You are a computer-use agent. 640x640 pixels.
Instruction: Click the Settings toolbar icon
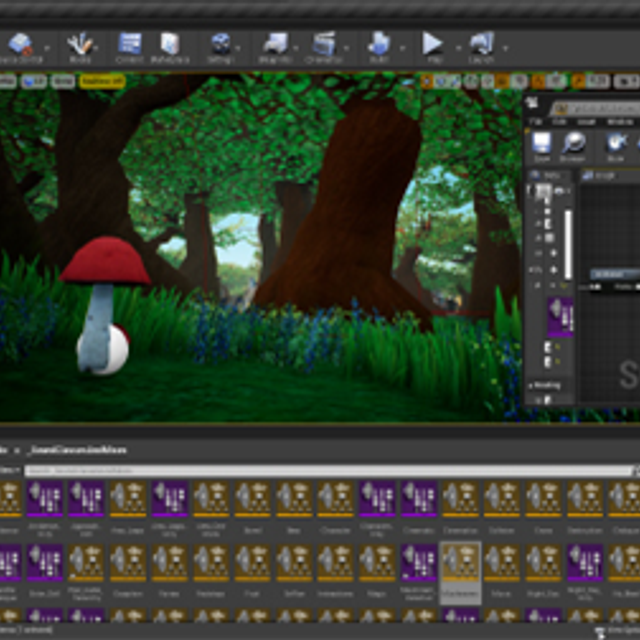tap(220, 45)
